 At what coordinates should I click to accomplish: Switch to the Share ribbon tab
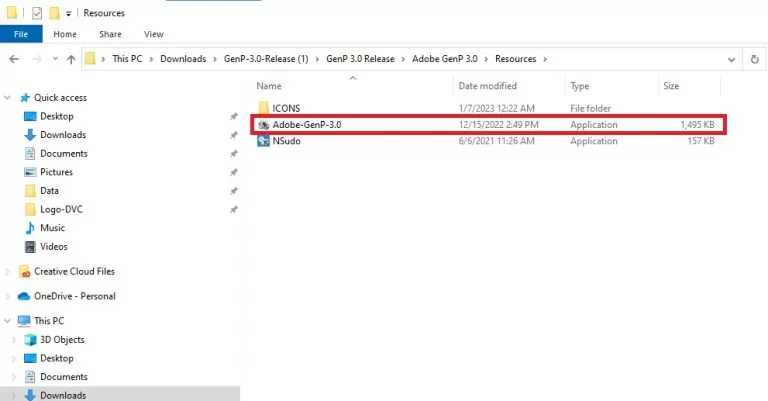click(x=110, y=34)
